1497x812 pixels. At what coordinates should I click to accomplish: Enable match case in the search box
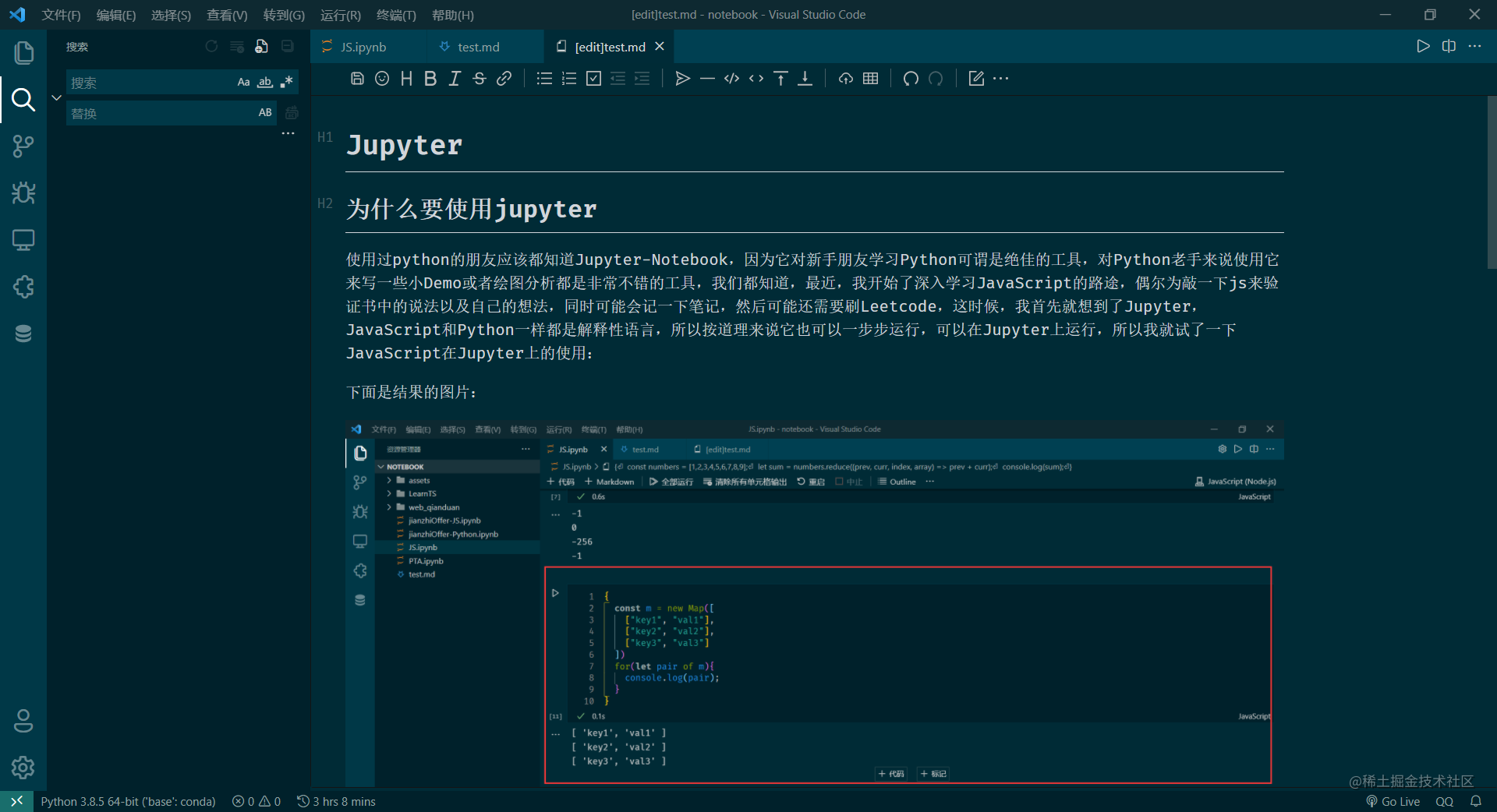(243, 82)
